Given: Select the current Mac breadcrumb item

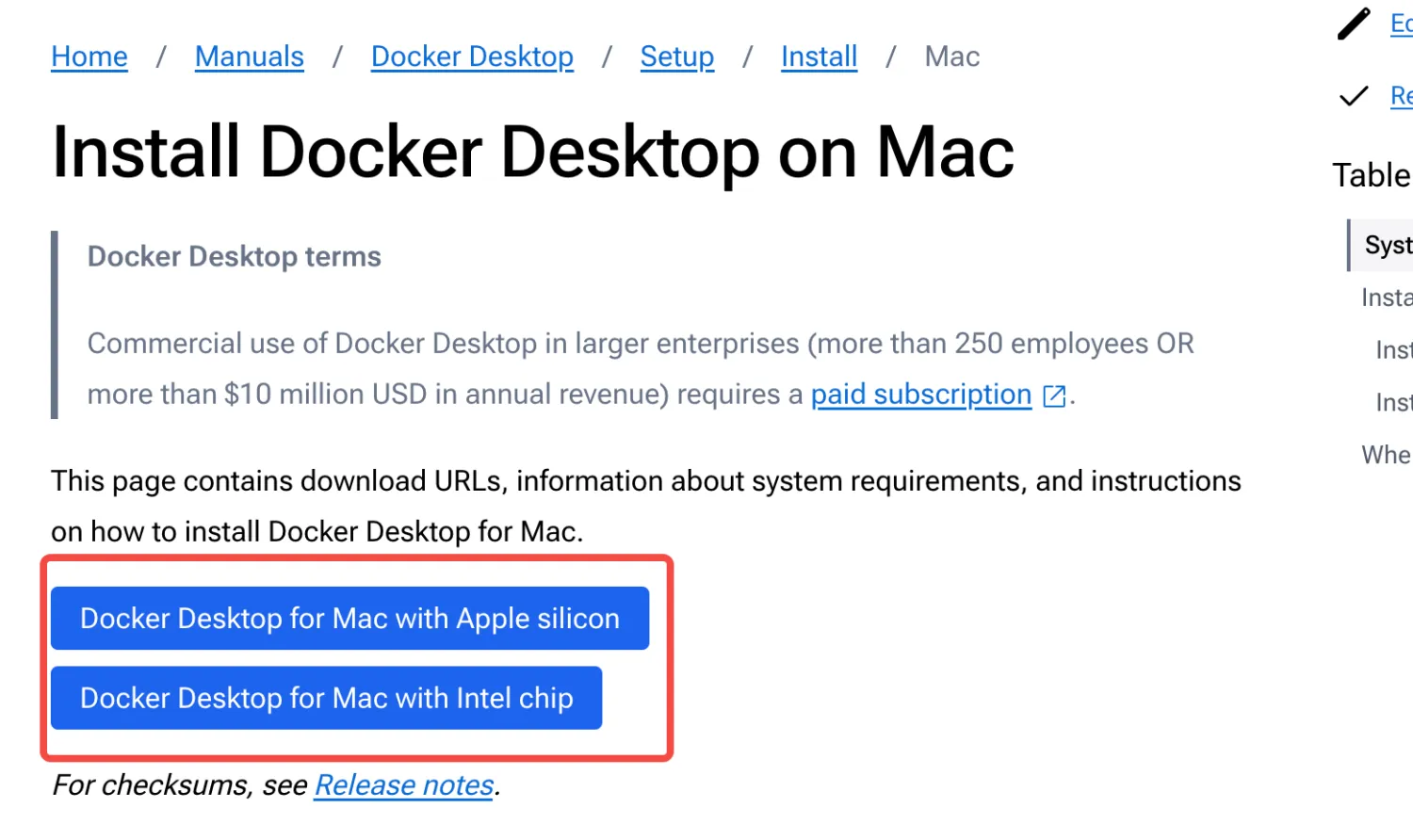Looking at the screenshot, I should click(x=952, y=57).
